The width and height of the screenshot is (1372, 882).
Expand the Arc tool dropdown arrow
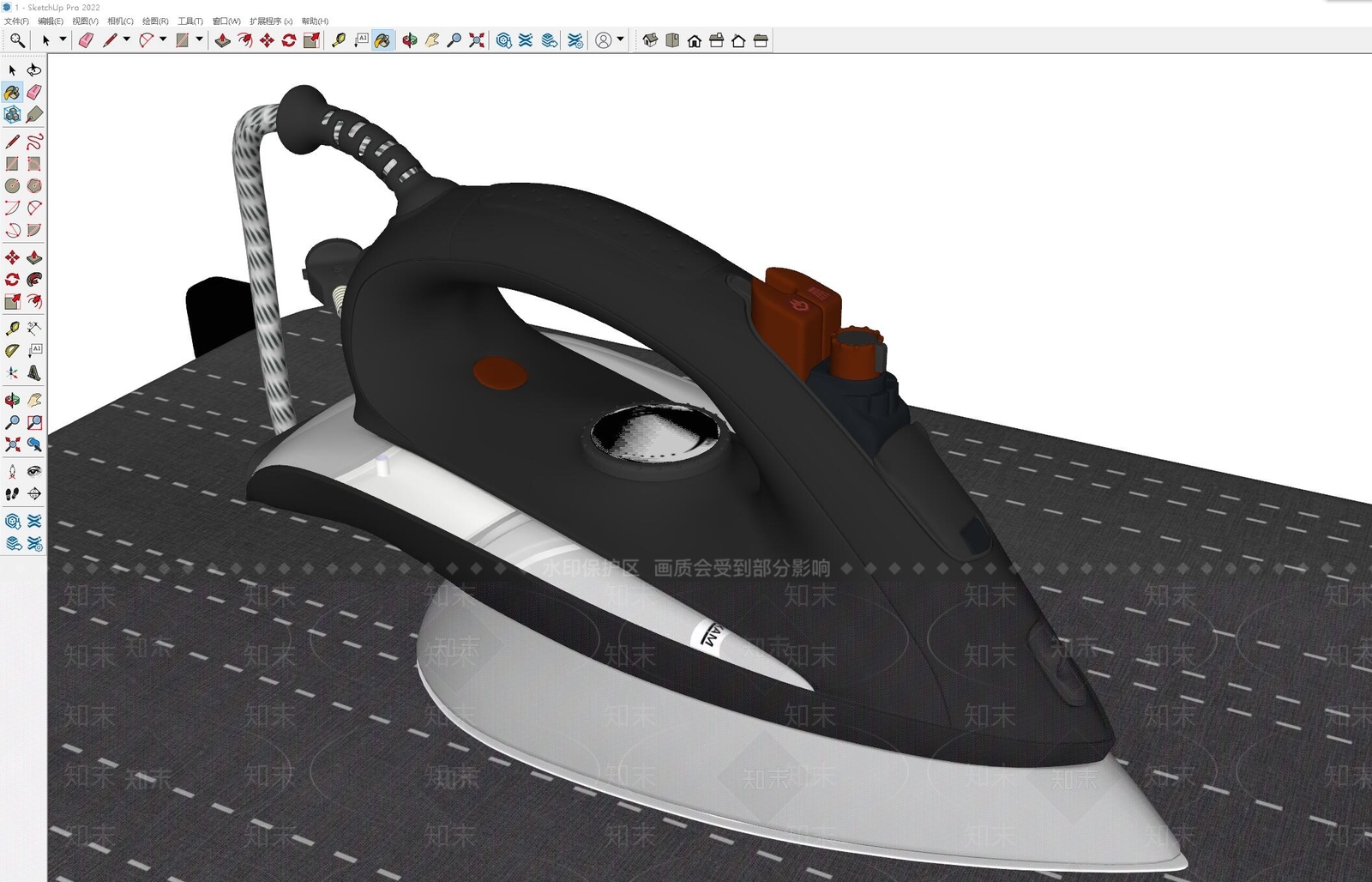(163, 39)
